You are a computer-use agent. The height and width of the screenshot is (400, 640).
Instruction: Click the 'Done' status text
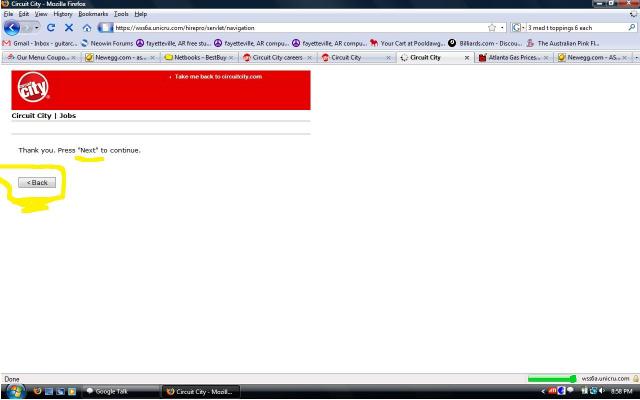(12, 379)
